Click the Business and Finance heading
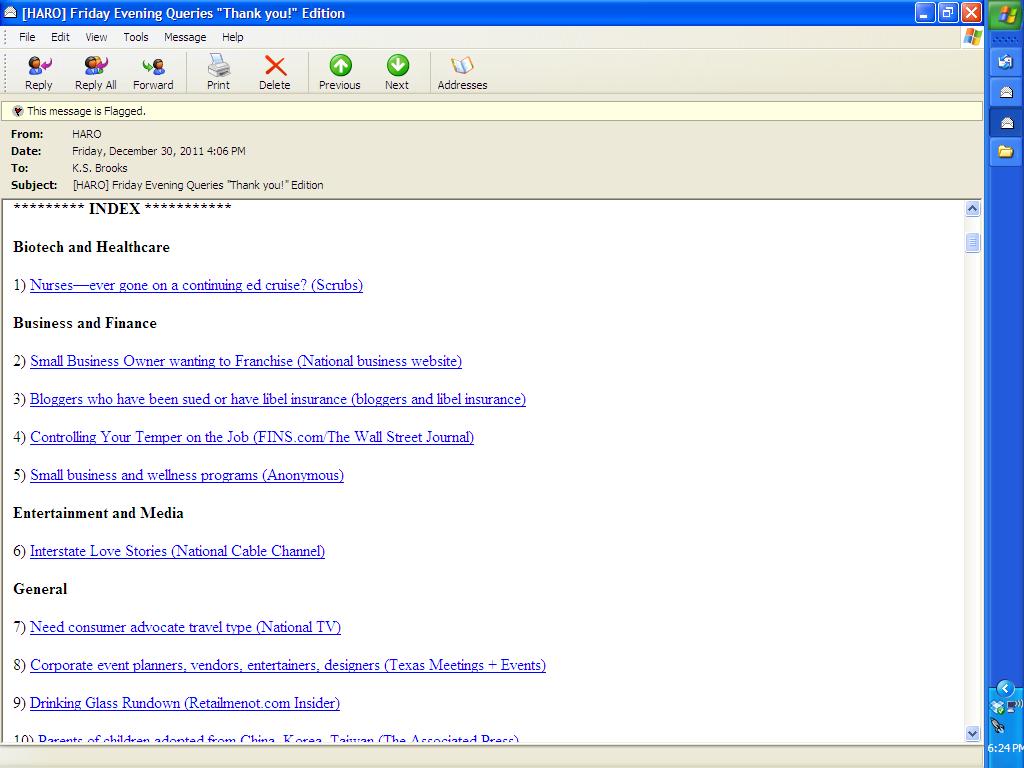The width and height of the screenshot is (1024, 768). coord(85,323)
